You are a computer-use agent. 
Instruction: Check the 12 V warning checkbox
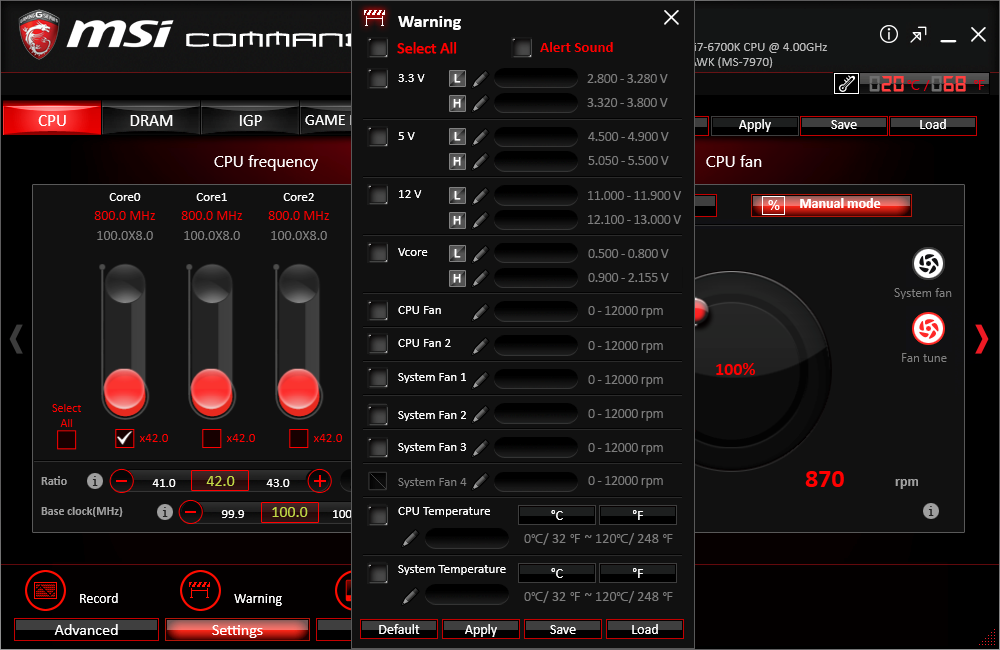[x=378, y=195]
